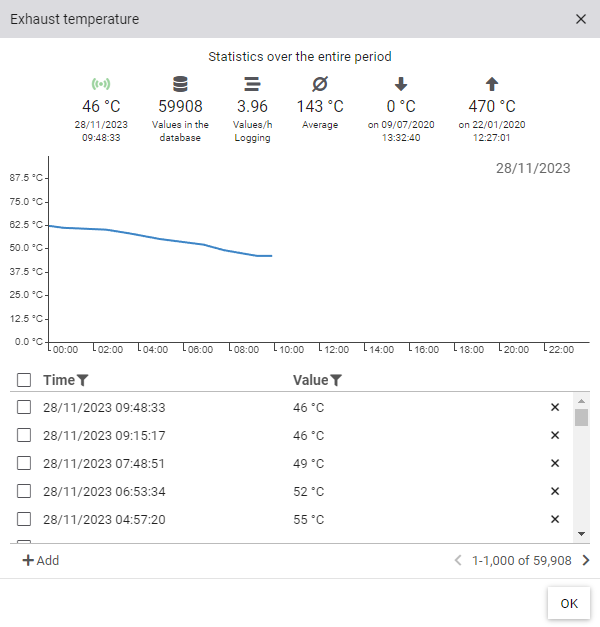Click the table scrollbar thumb
600x627 pixels.
582,417
